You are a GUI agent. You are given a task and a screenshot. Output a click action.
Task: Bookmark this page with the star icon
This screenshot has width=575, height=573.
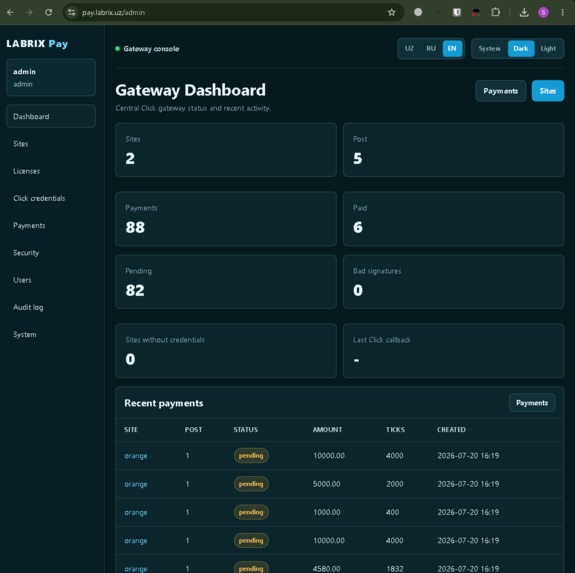pyautogui.click(x=392, y=12)
